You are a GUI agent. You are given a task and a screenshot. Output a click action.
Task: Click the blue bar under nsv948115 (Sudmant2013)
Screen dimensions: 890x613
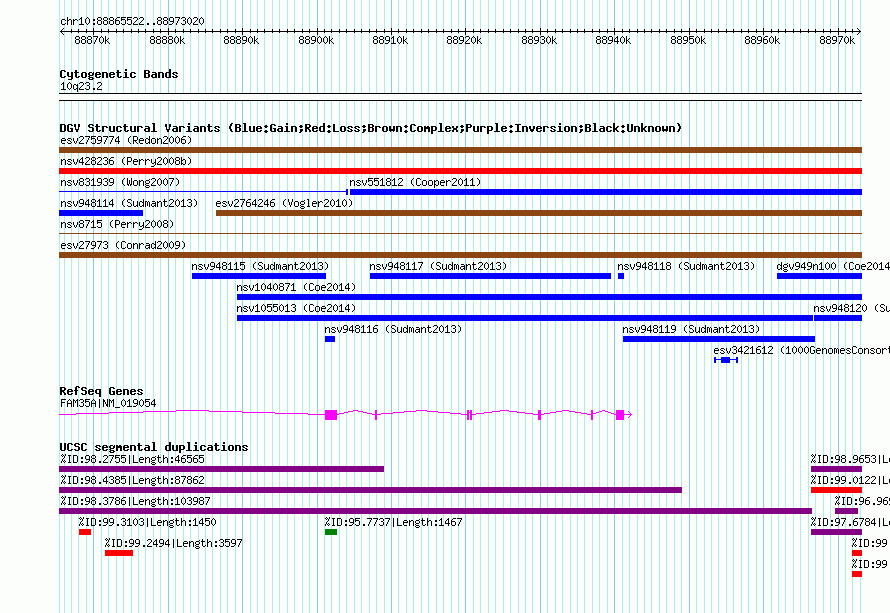click(x=259, y=276)
